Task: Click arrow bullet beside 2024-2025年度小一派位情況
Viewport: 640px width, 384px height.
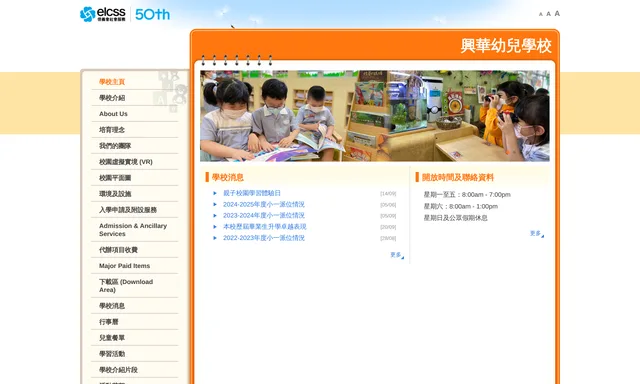Action: click(x=215, y=204)
